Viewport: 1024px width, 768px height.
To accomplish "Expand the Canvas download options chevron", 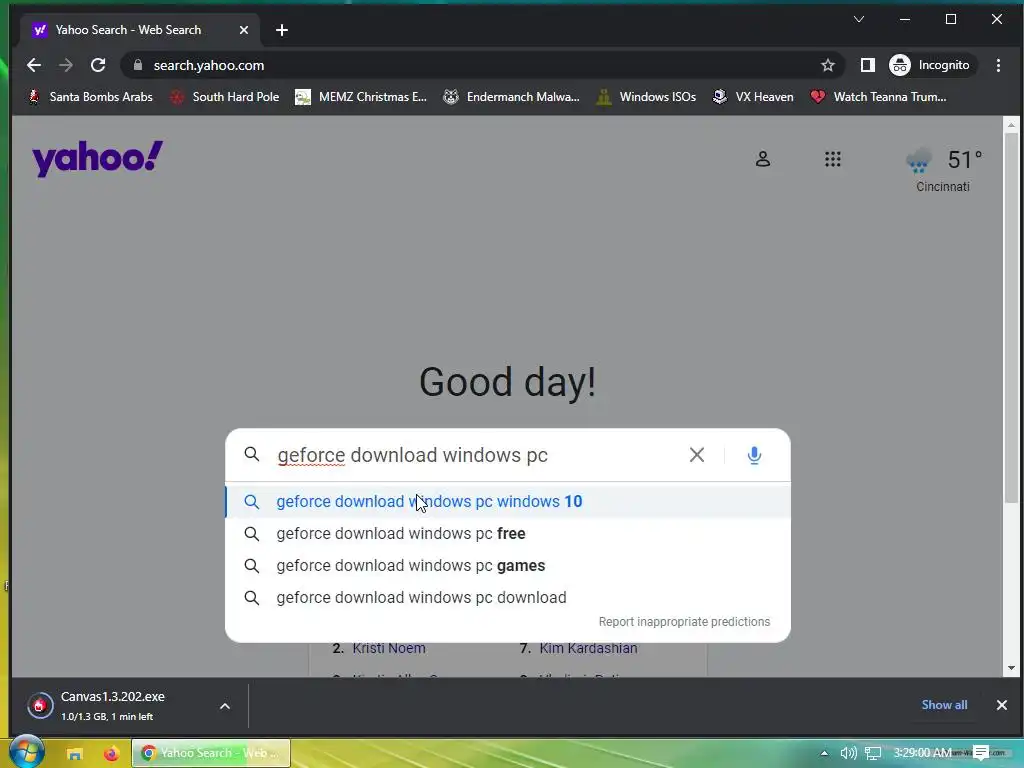I will click(x=225, y=706).
